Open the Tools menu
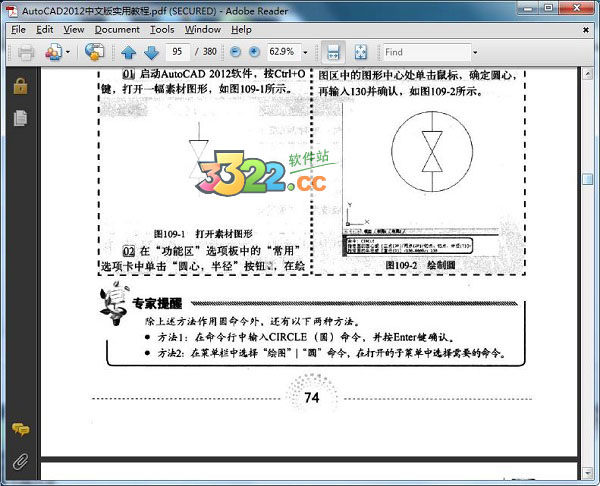Screen dimensions: 600x486 click(x=162, y=29)
